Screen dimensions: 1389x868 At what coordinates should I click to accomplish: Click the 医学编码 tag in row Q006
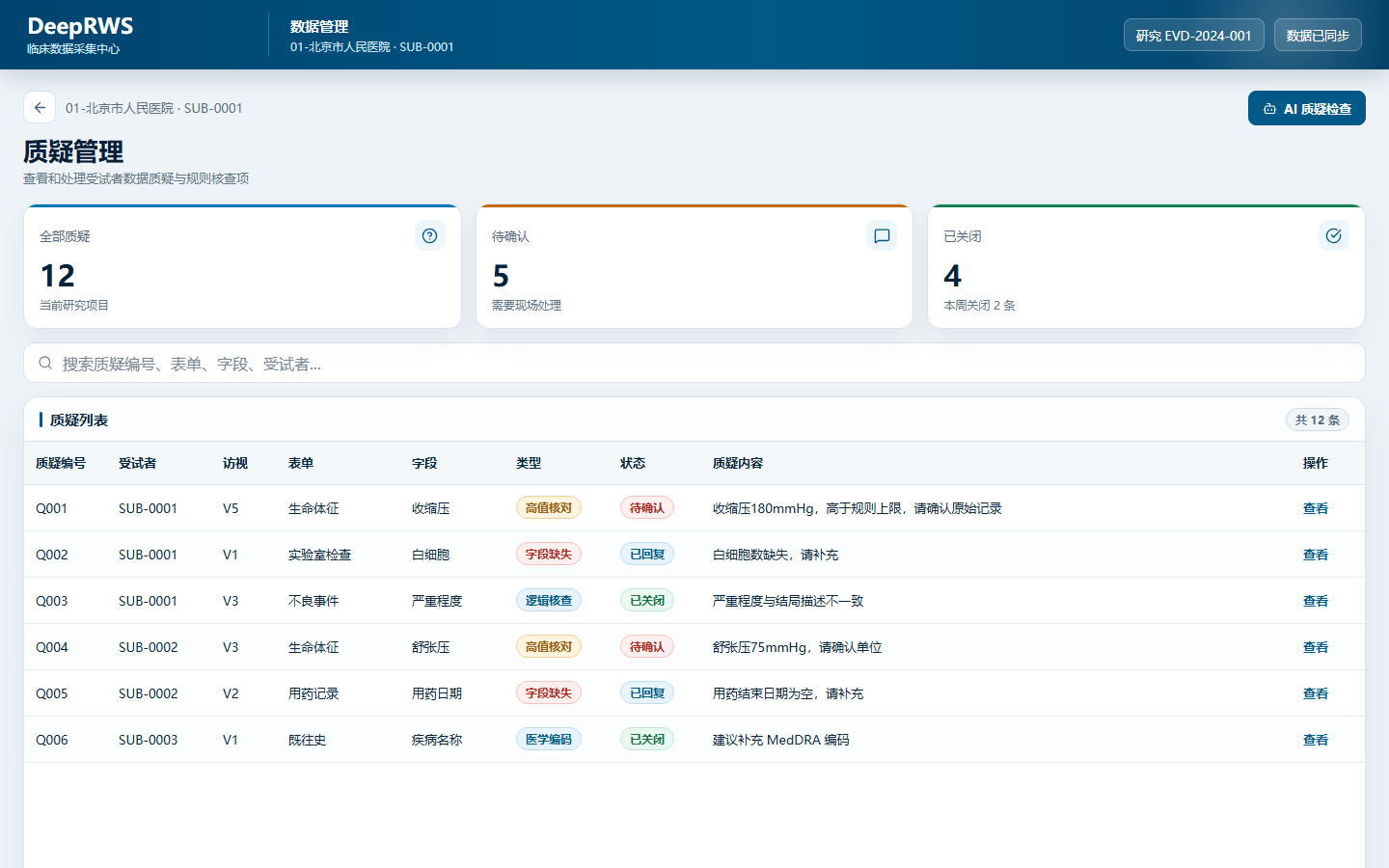(x=549, y=740)
